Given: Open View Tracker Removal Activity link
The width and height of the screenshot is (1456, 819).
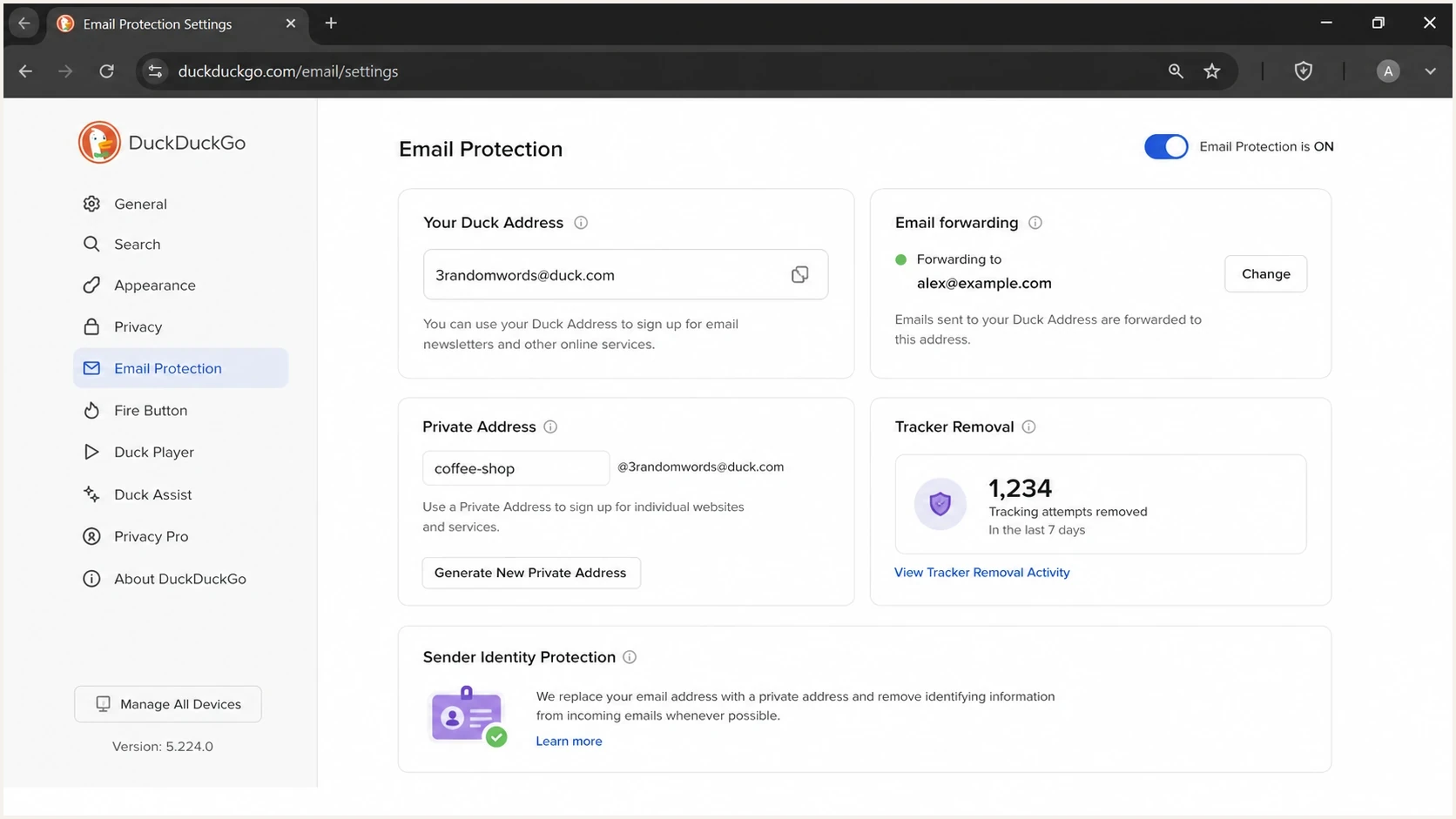Looking at the screenshot, I should tap(981, 572).
